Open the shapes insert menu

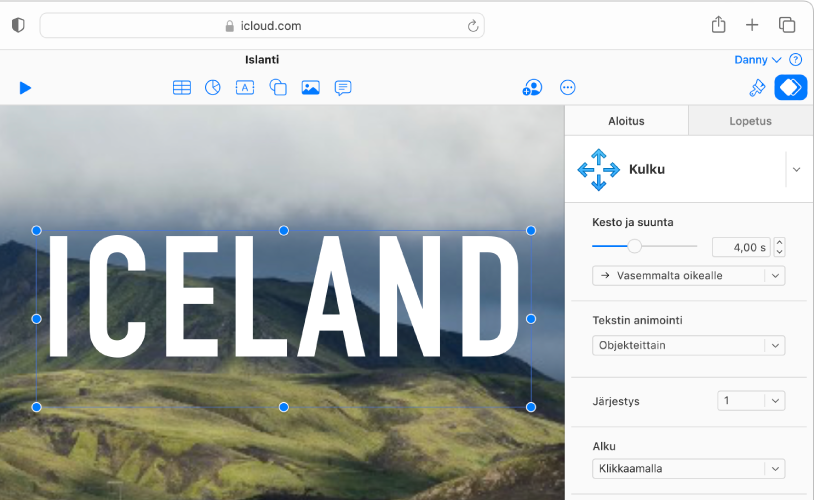tap(278, 88)
